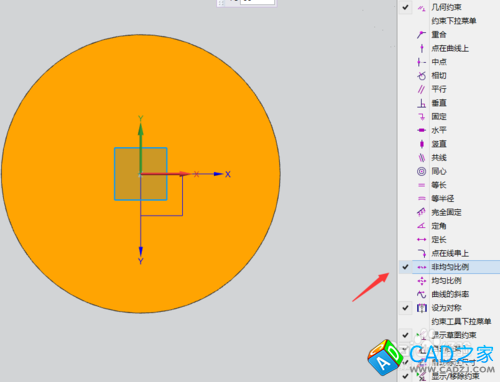Choose the 完全固定 fully fixed icon
Viewport: 500px width, 382px height.
coord(421,212)
